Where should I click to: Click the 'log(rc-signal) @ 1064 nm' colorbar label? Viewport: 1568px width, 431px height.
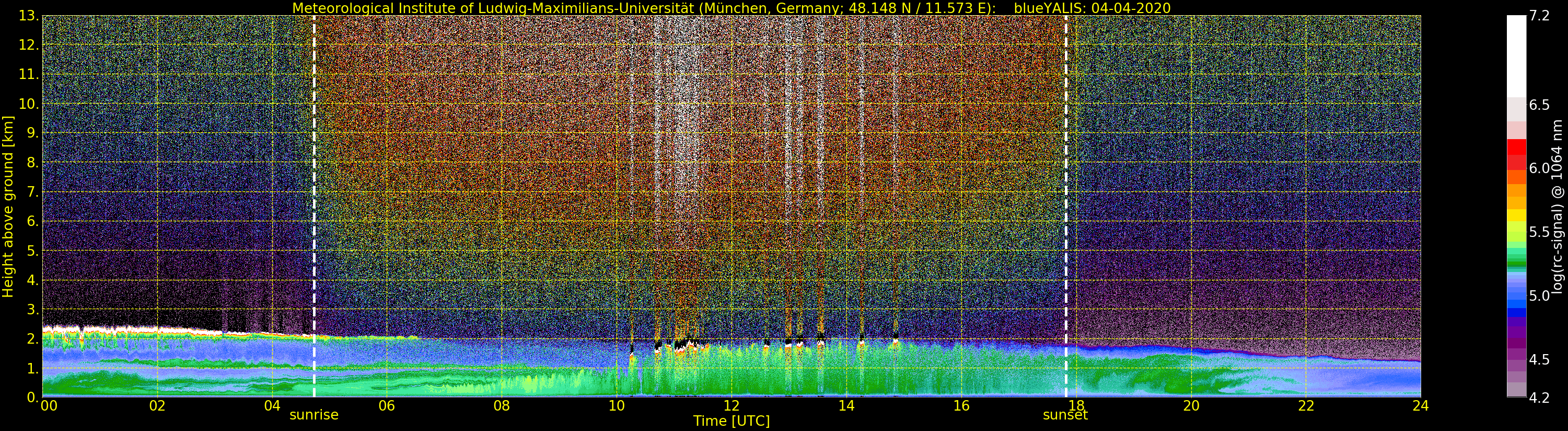[1557, 206]
